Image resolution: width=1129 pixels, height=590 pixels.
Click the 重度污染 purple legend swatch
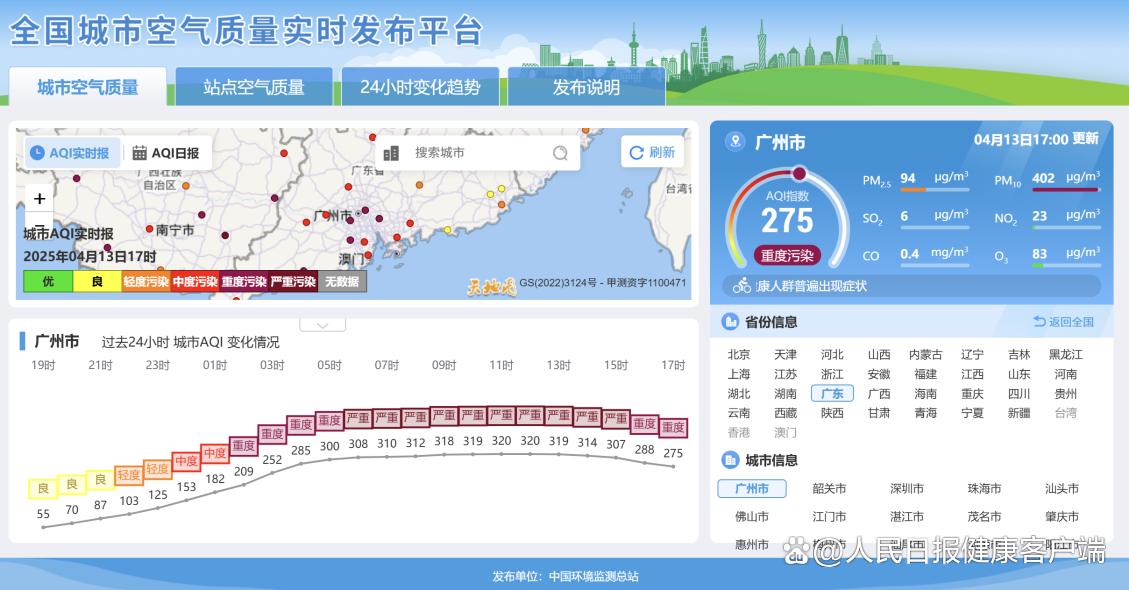click(x=243, y=282)
